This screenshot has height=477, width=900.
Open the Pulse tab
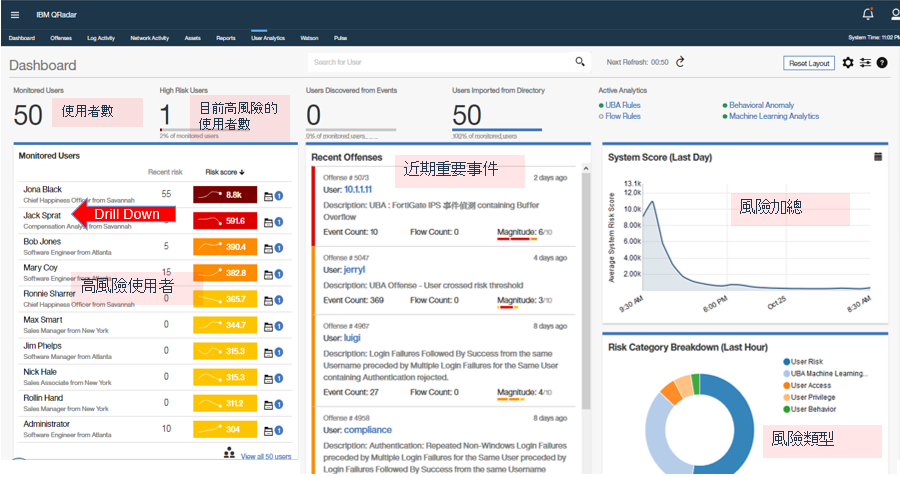(340, 38)
